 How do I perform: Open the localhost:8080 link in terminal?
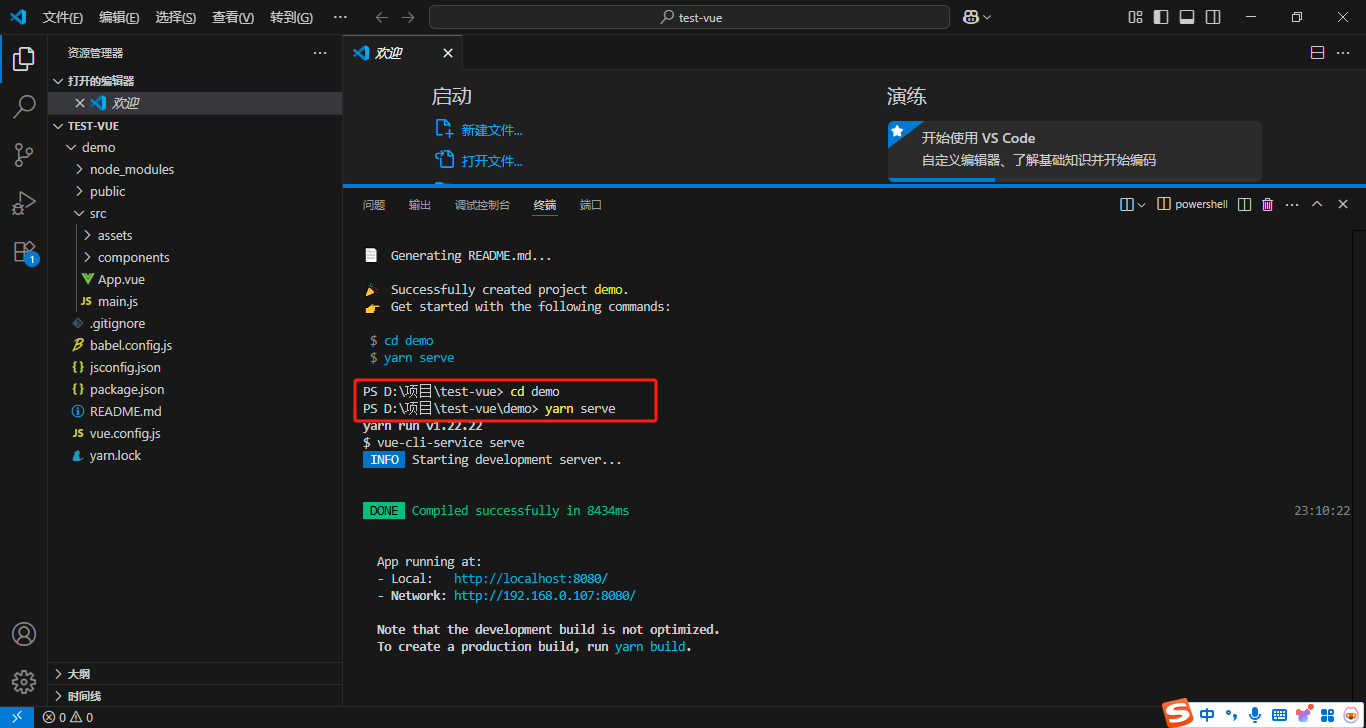(530, 578)
